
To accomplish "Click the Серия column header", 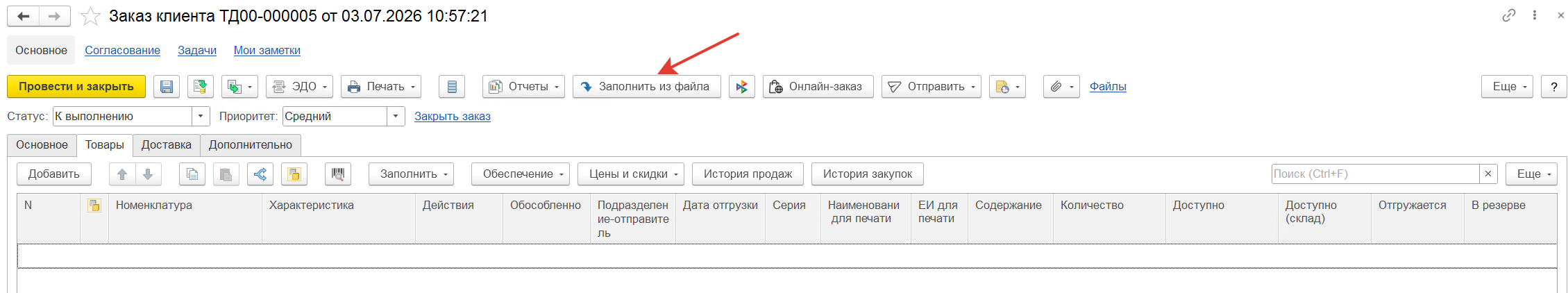I will [x=793, y=219].
